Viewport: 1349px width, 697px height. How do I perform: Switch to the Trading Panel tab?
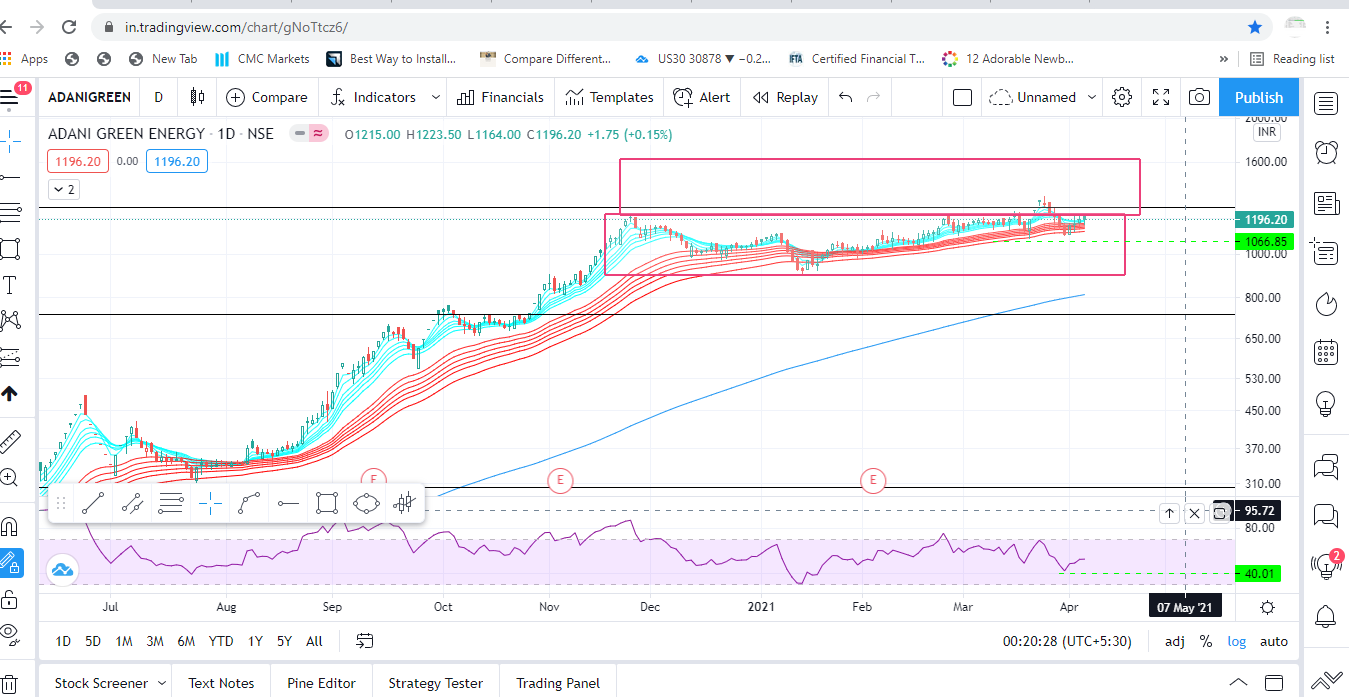tap(558, 683)
